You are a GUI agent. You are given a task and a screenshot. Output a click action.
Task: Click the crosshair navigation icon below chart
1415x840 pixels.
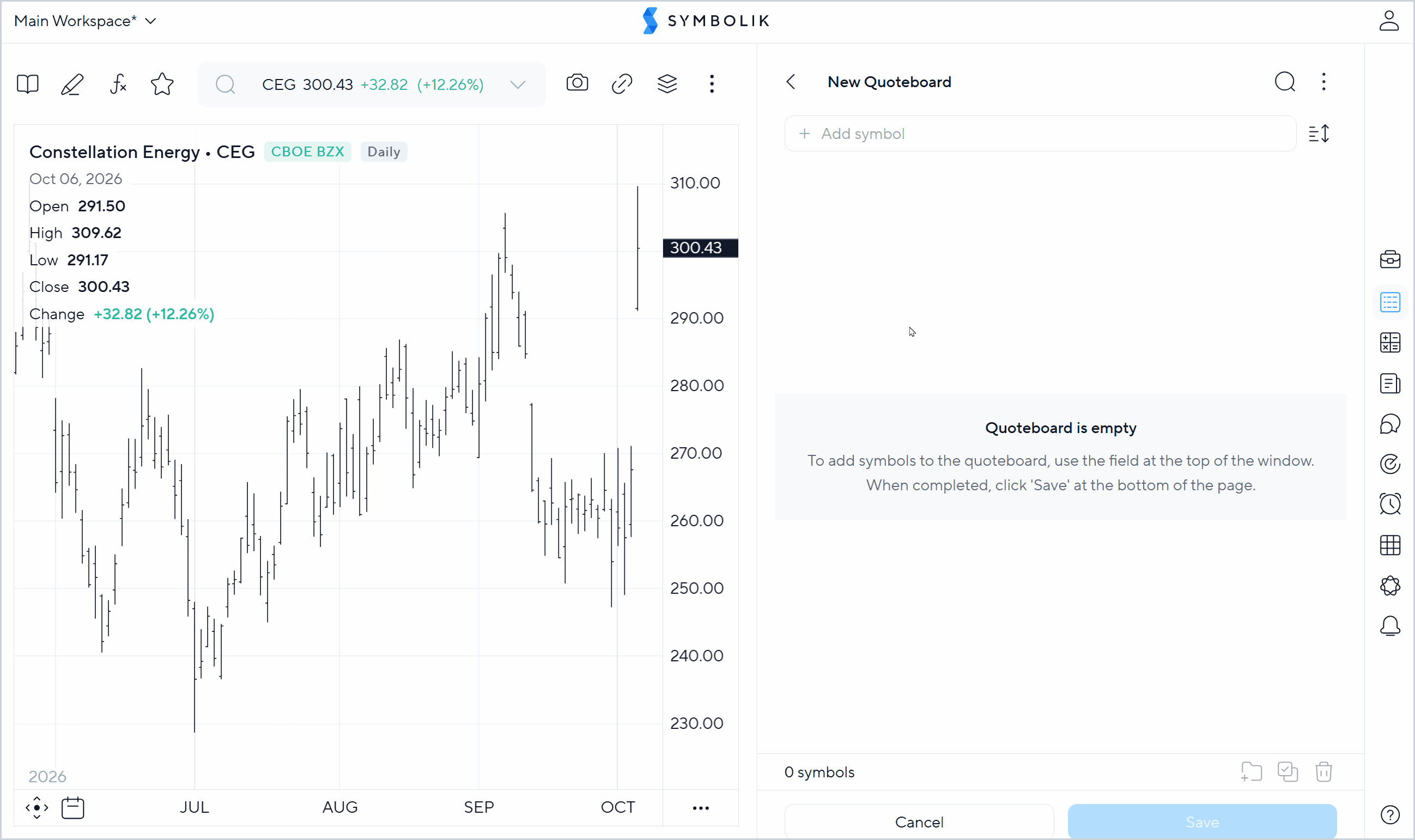tap(37, 808)
